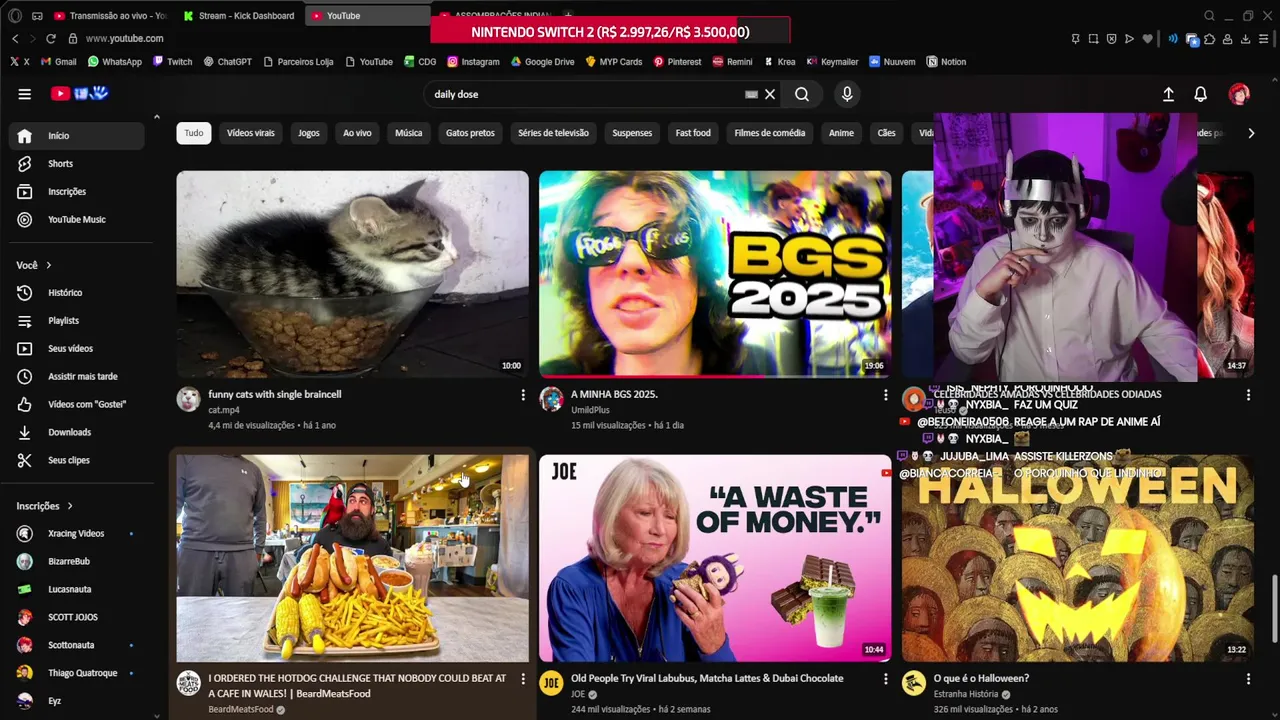
Task: Open Inscrições in the sidebar
Action: click(x=76, y=192)
